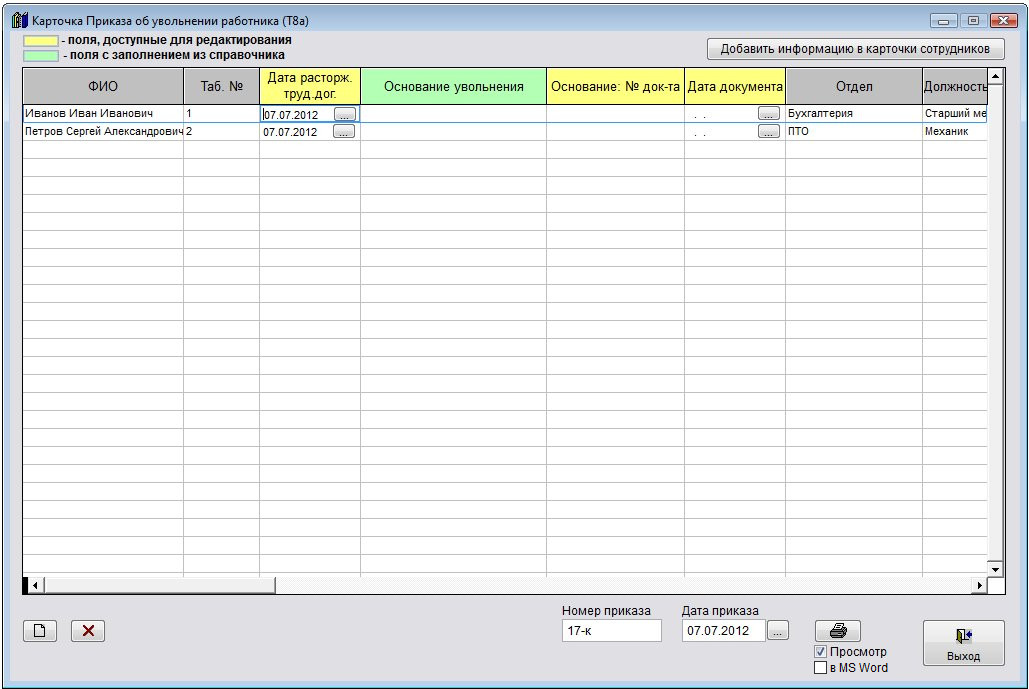
Task: Click the Бухгалтерия department cell
Action: (x=854, y=114)
